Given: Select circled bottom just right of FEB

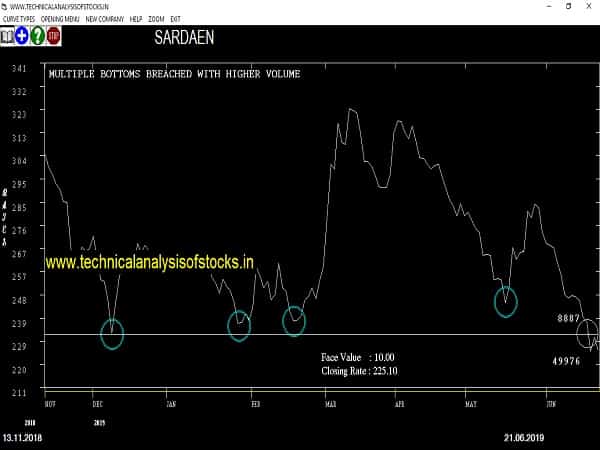Looking at the screenshot, I should point(294,320).
